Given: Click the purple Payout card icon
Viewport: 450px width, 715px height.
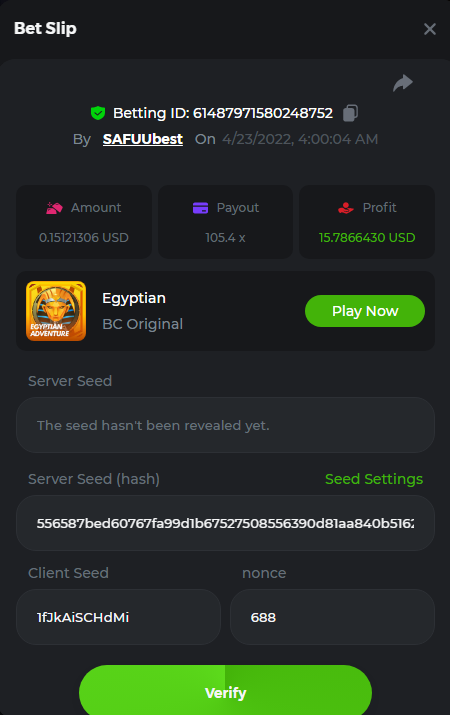Looking at the screenshot, I should 200,208.
